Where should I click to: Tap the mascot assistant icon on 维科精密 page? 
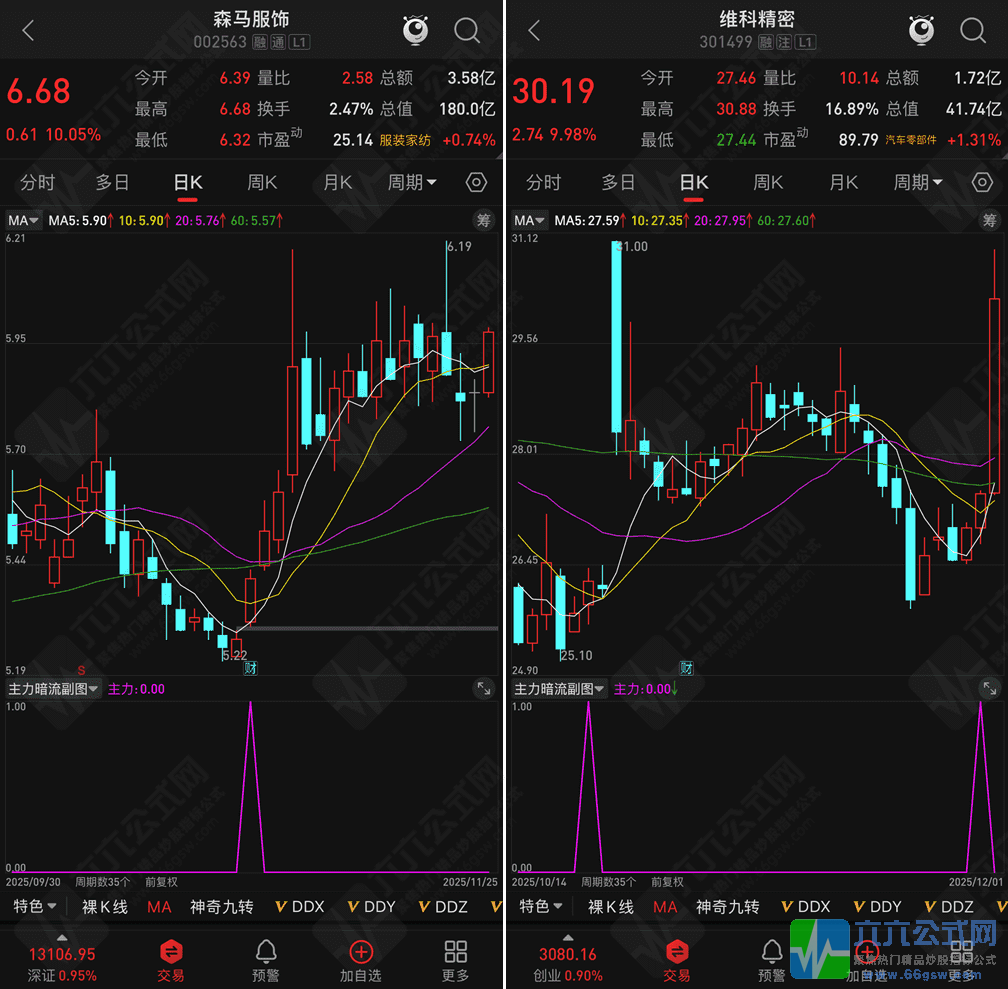[x=921, y=30]
